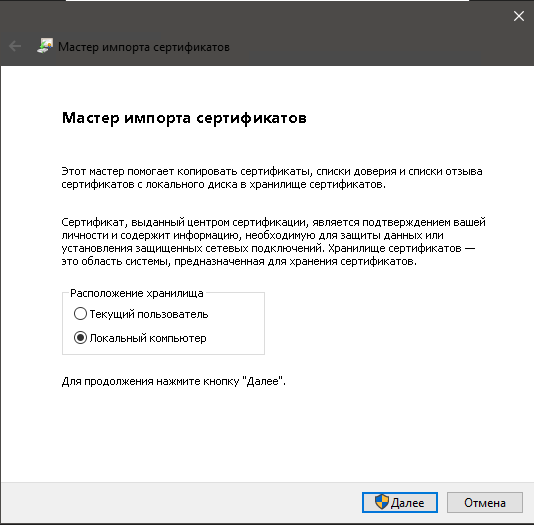
Task: Click the Текущий пользователь label text
Action: (148, 314)
